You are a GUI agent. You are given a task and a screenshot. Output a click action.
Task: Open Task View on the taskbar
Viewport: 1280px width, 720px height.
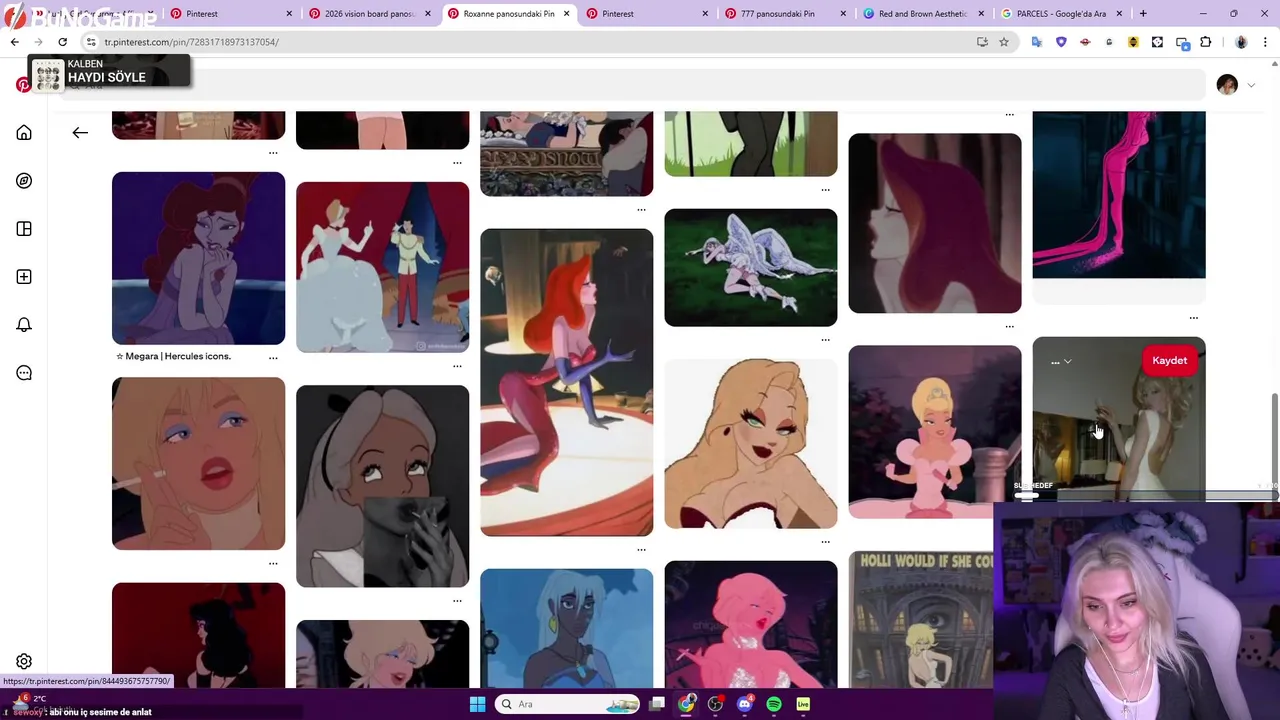pos(657,704)
